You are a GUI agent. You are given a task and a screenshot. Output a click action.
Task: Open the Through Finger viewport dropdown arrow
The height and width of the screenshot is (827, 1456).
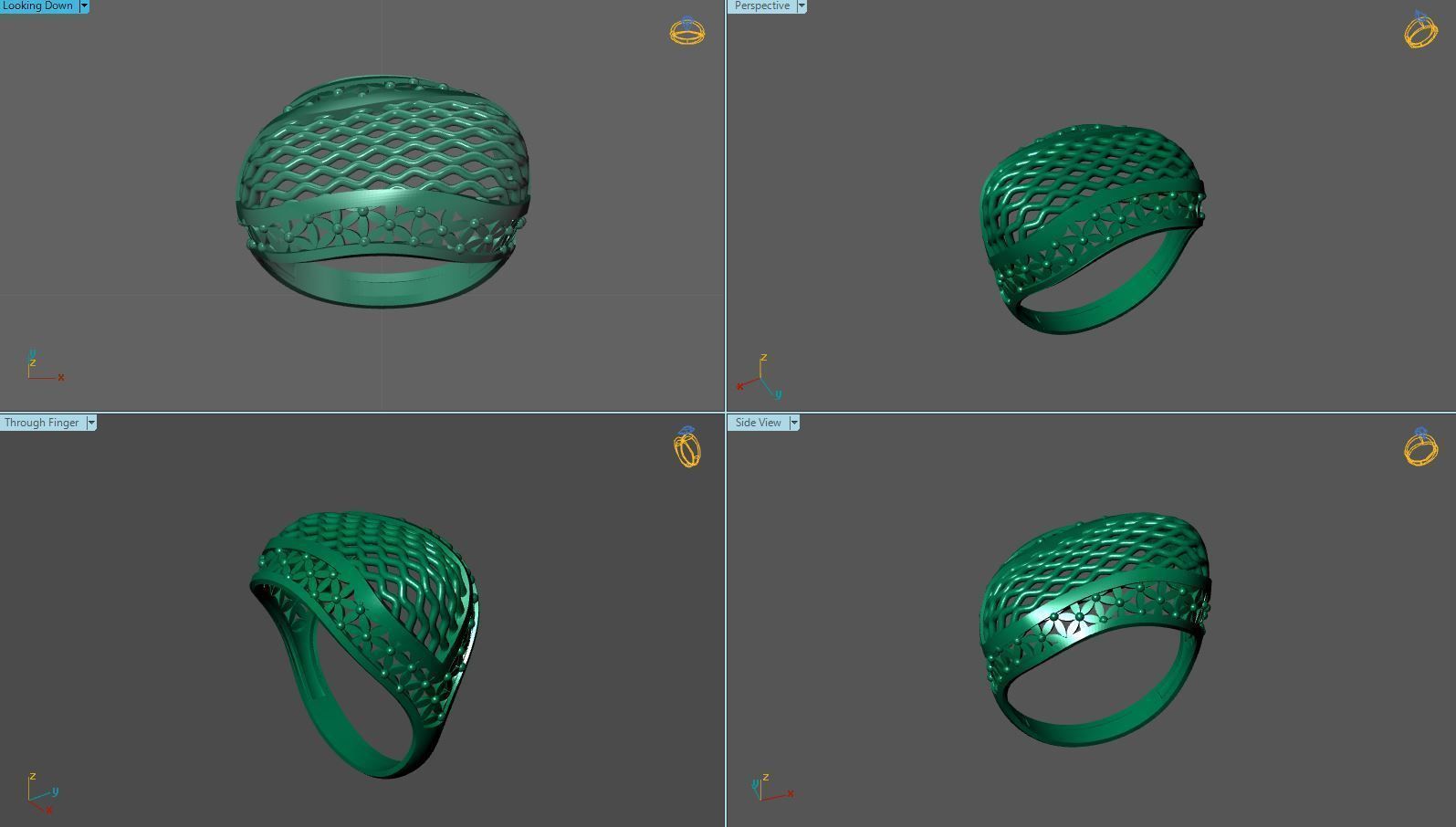click(x=91, y=423)
